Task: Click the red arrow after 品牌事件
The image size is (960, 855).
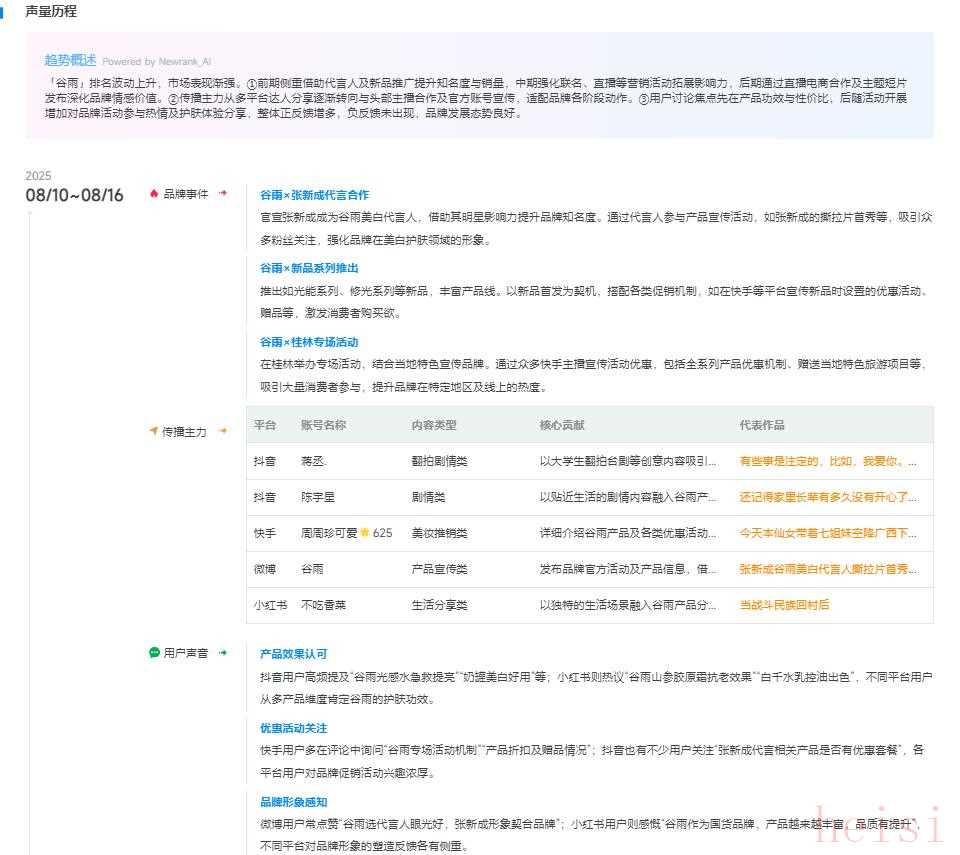Action: [x=223, y=193]
